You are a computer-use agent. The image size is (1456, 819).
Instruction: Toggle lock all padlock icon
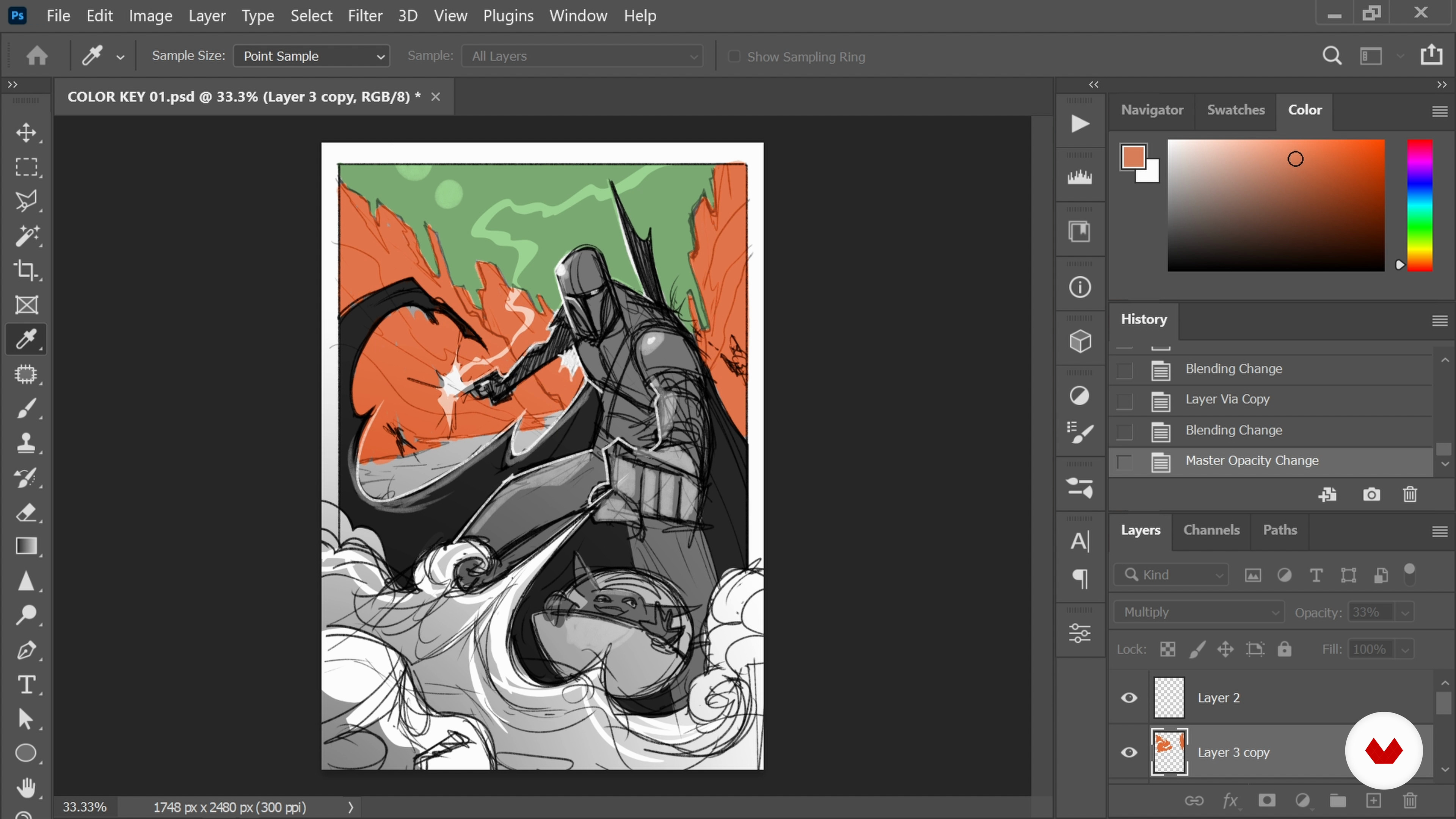coord(1284,650)
